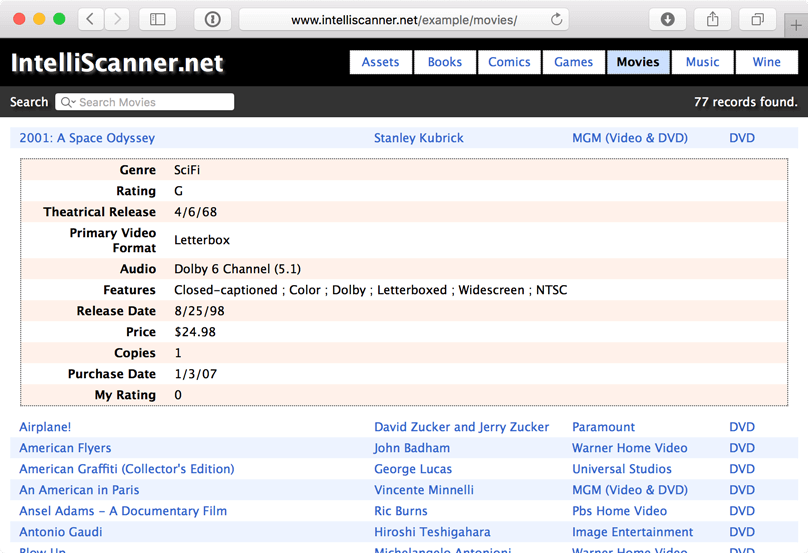This screenshot has width=808, height=553.
Task: Click the 4/6/68 theatrical release value
Action: 195,212
